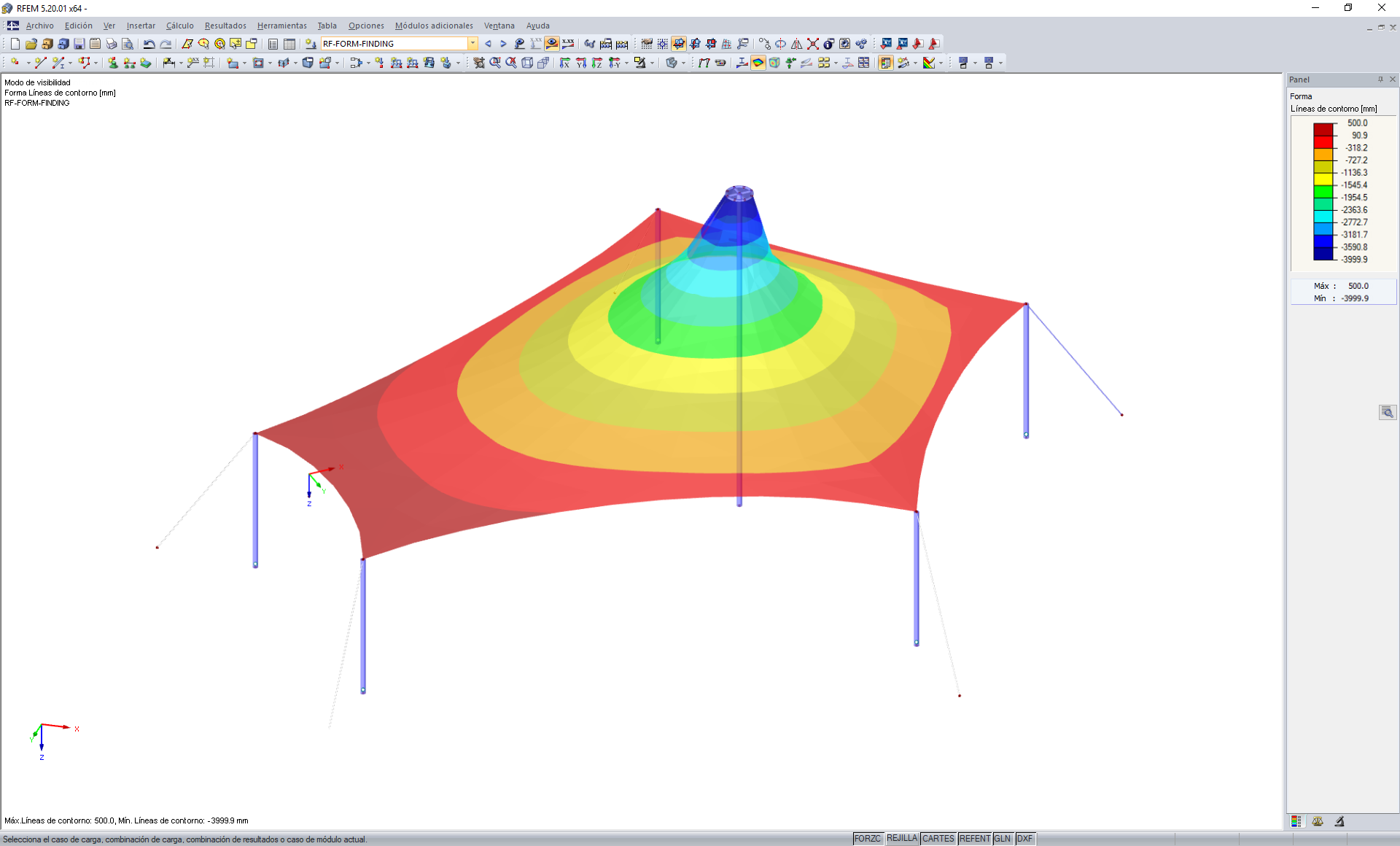This screenshot has height=846, width=1400.
Task: Click the dark red 500.0 legend swatch
Action: point(1323,129)
